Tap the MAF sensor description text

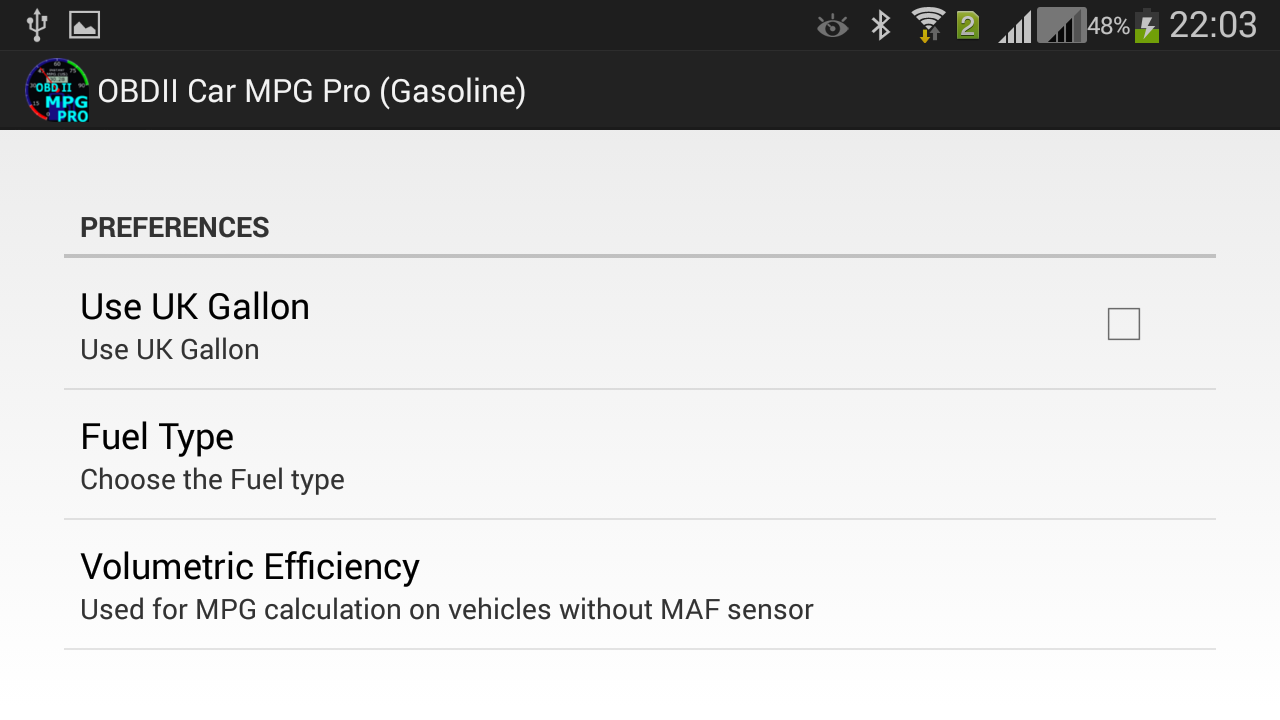[447, 610]
